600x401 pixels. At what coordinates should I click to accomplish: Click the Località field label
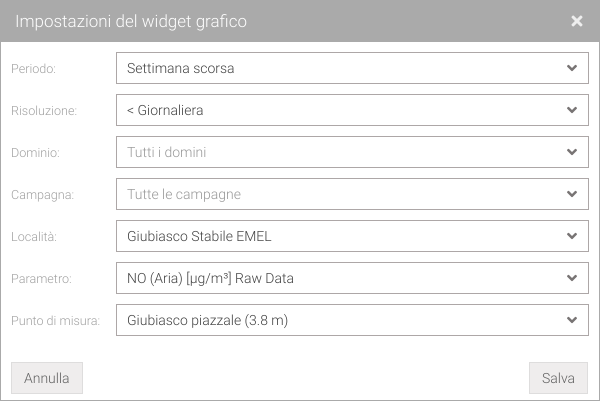pyautogui.click(x=34, y=237)
